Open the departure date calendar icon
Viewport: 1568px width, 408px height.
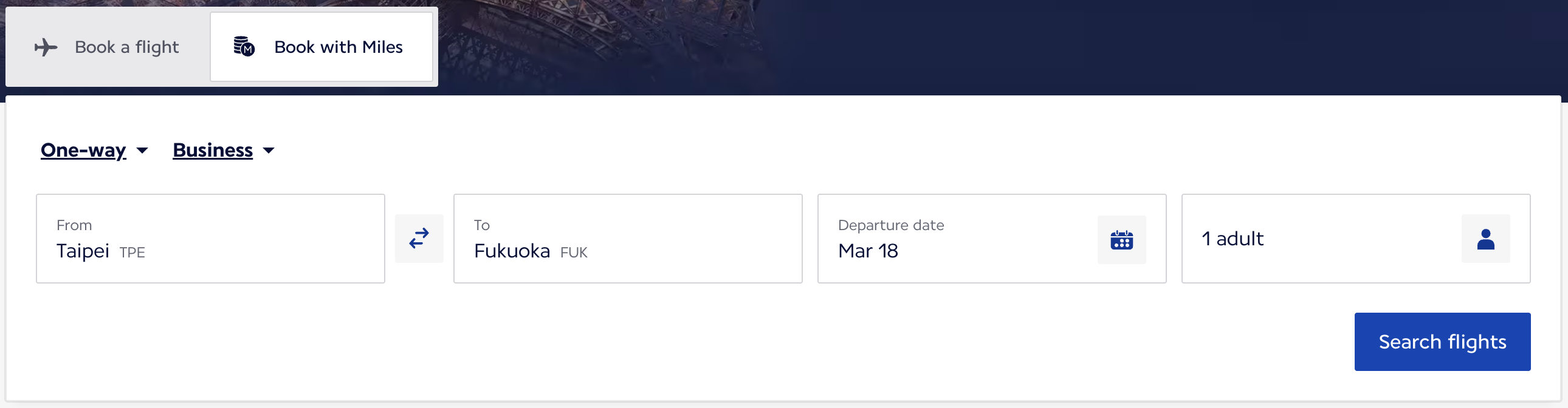[x=1121, y=240]
